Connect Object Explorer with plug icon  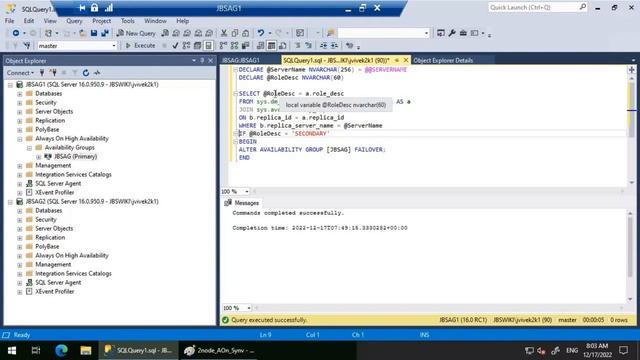click(42, 73)
